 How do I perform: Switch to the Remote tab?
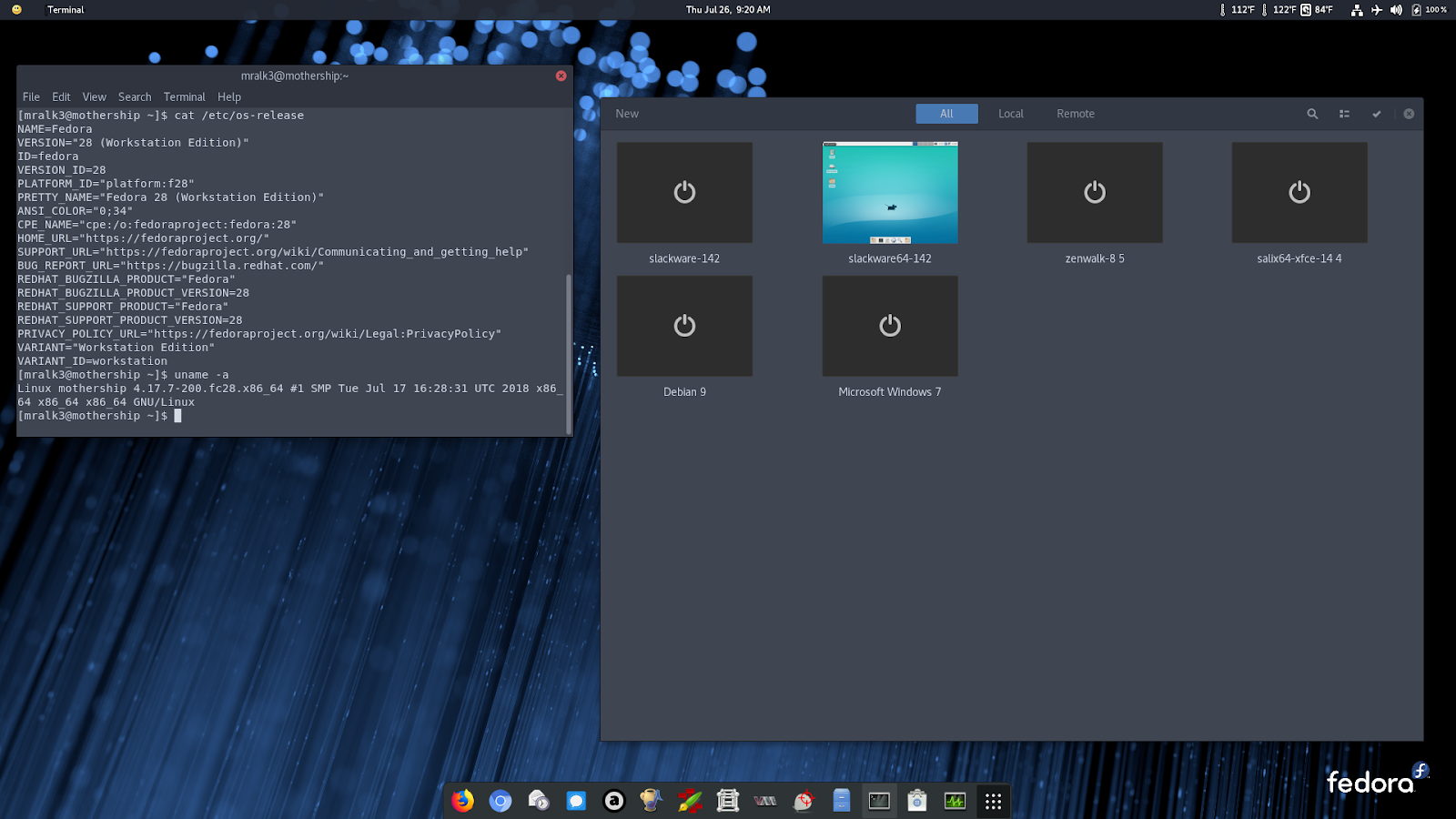click(x=1076, y=114)
